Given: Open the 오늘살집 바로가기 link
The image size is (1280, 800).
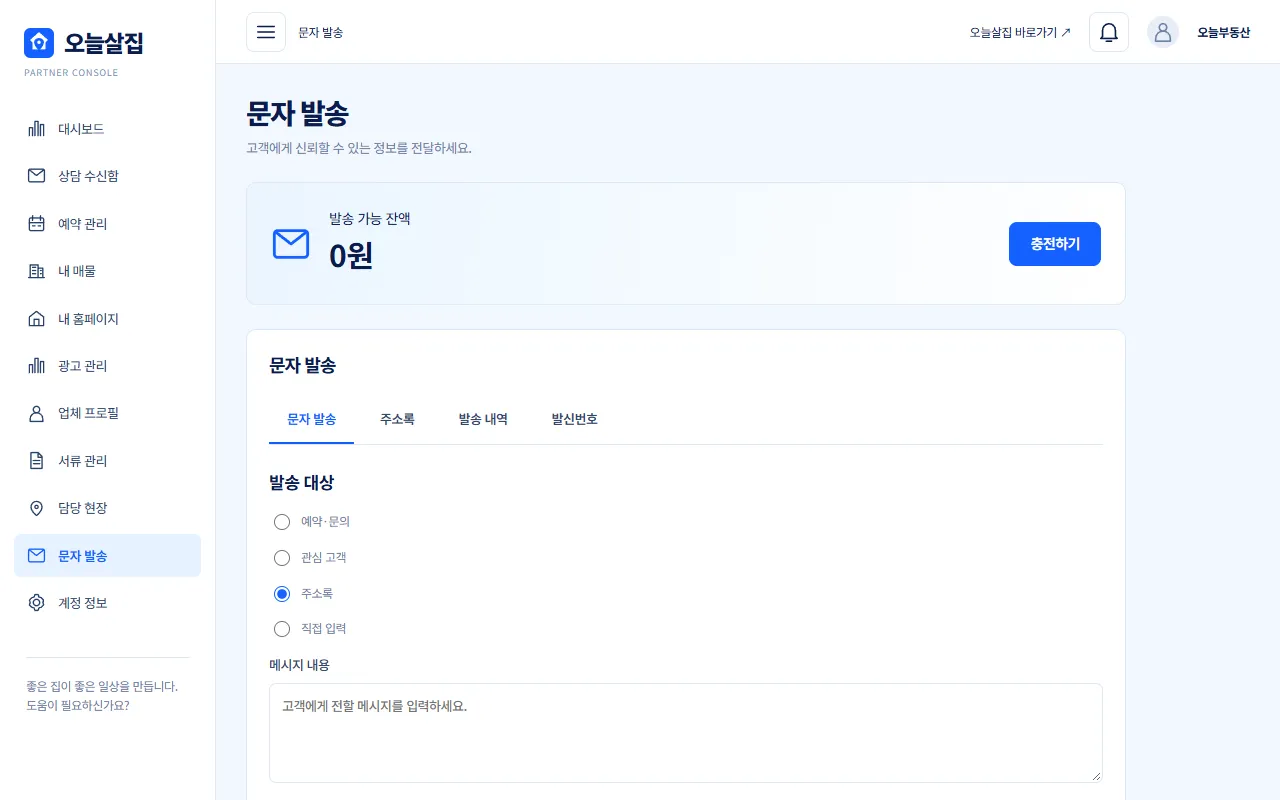Looking at the screenshot, I should click(1020, 32).
